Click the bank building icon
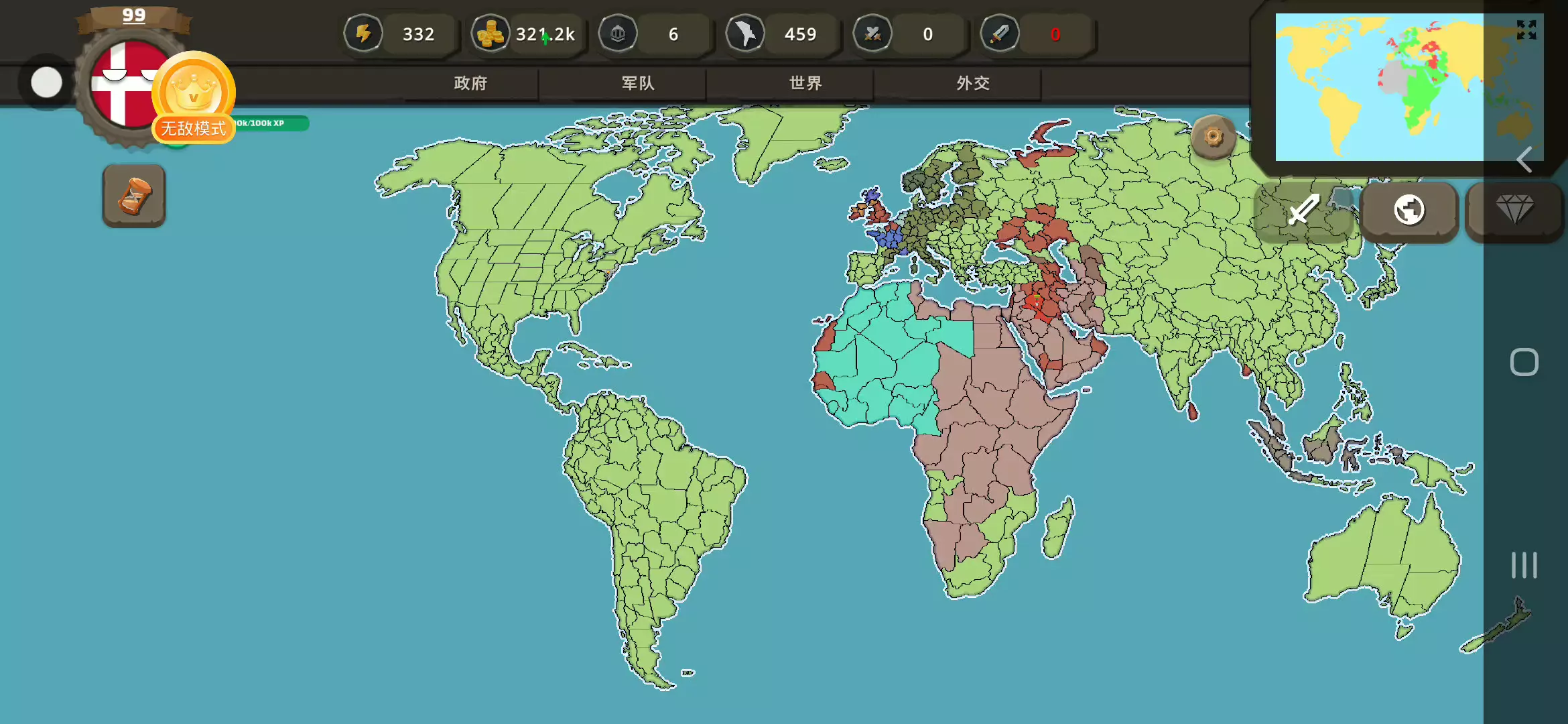This screenshot has height=724, width=1568. tap(617, 34)
